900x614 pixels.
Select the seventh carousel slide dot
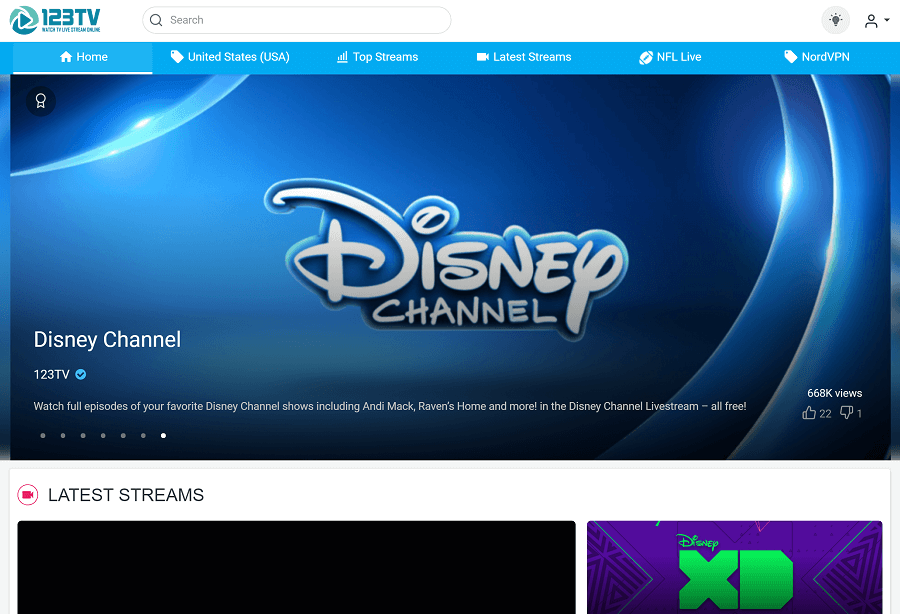[x=164, y=436]
